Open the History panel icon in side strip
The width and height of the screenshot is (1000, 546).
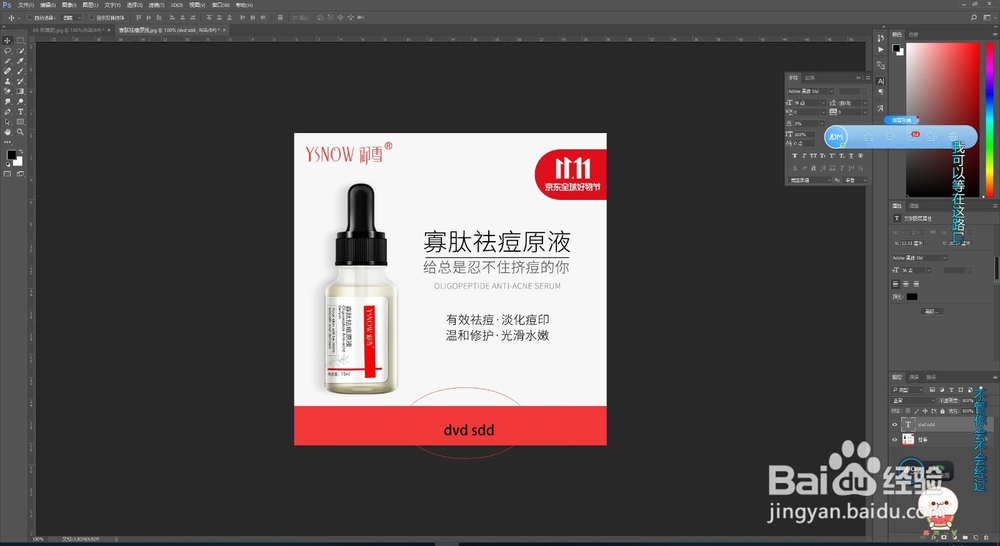coord(881,38)
